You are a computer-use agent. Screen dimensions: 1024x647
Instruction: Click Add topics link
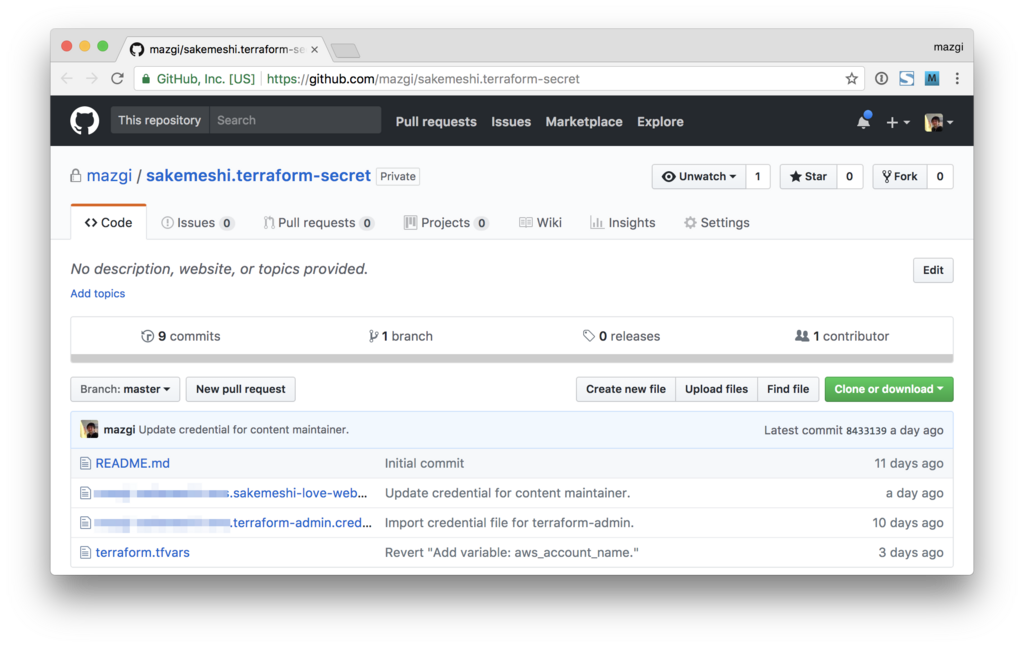tap(98, 294)
